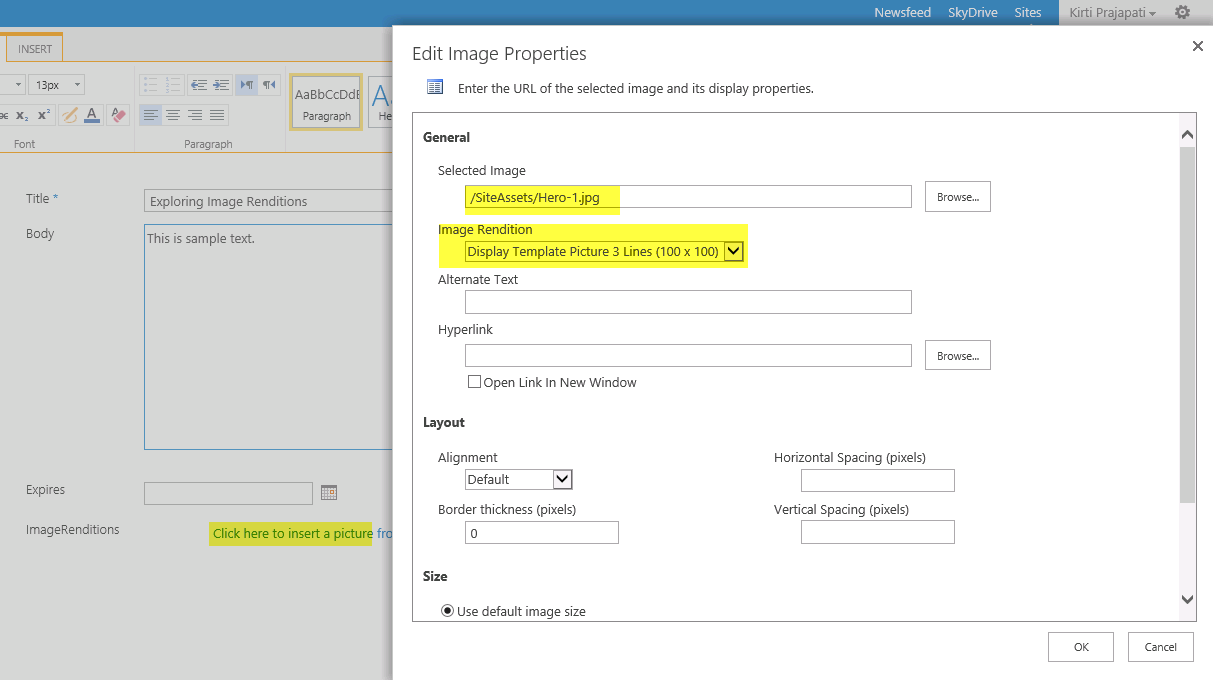Select the text highlight color tool
1213x680 pixels.
tap(69, 115)
